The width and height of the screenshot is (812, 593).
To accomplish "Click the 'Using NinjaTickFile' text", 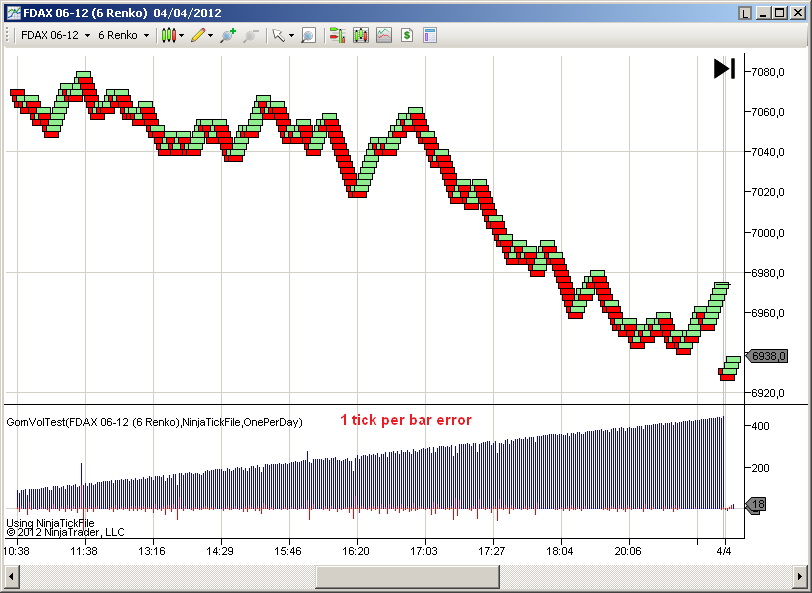I will pyautogui.click(x=50, y=523).
